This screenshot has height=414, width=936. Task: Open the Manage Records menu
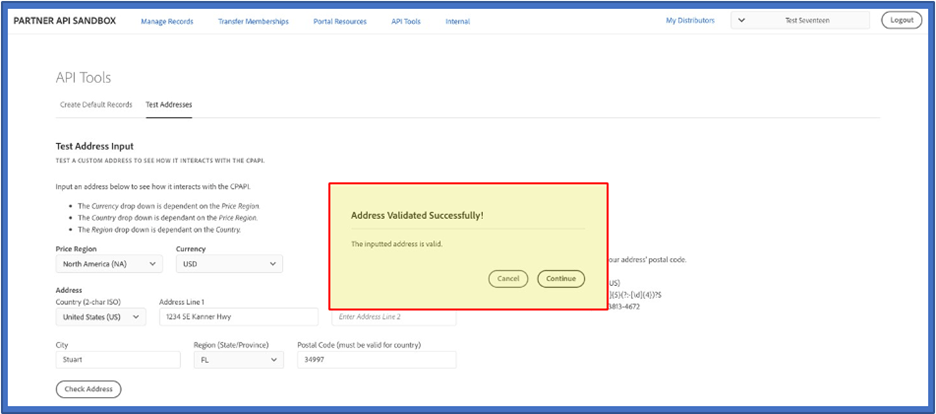(x=167, y=21)
